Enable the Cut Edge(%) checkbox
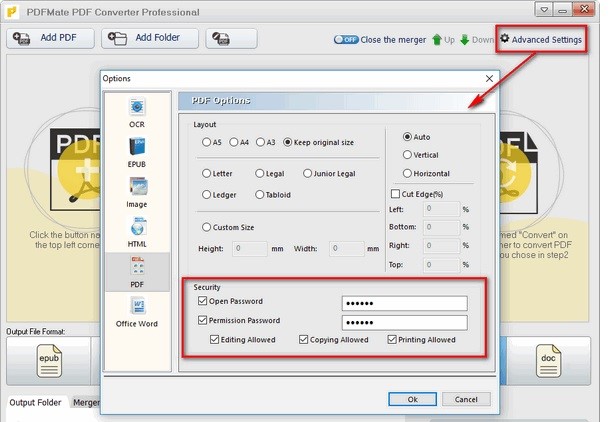 tap(395, 194)
